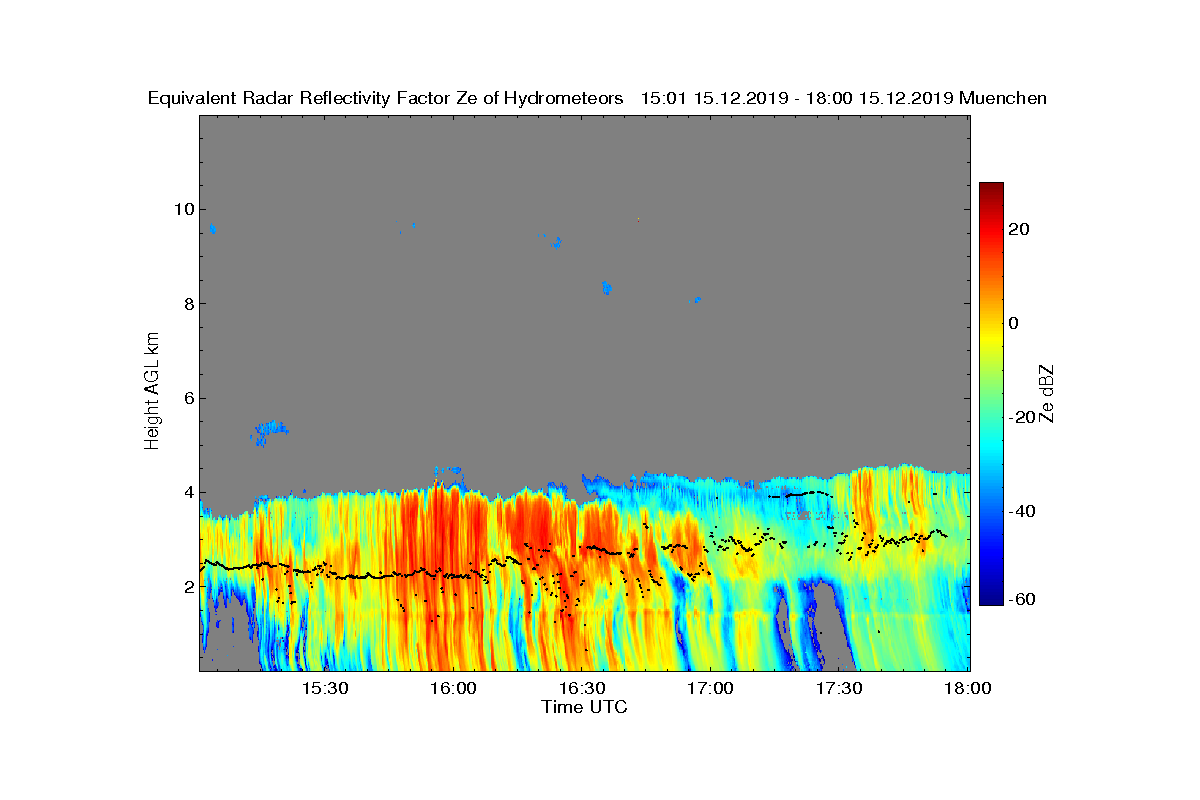Click the dark red top of the colorbar
Screen dimensions: 1200x800
[x=991, y=190]
